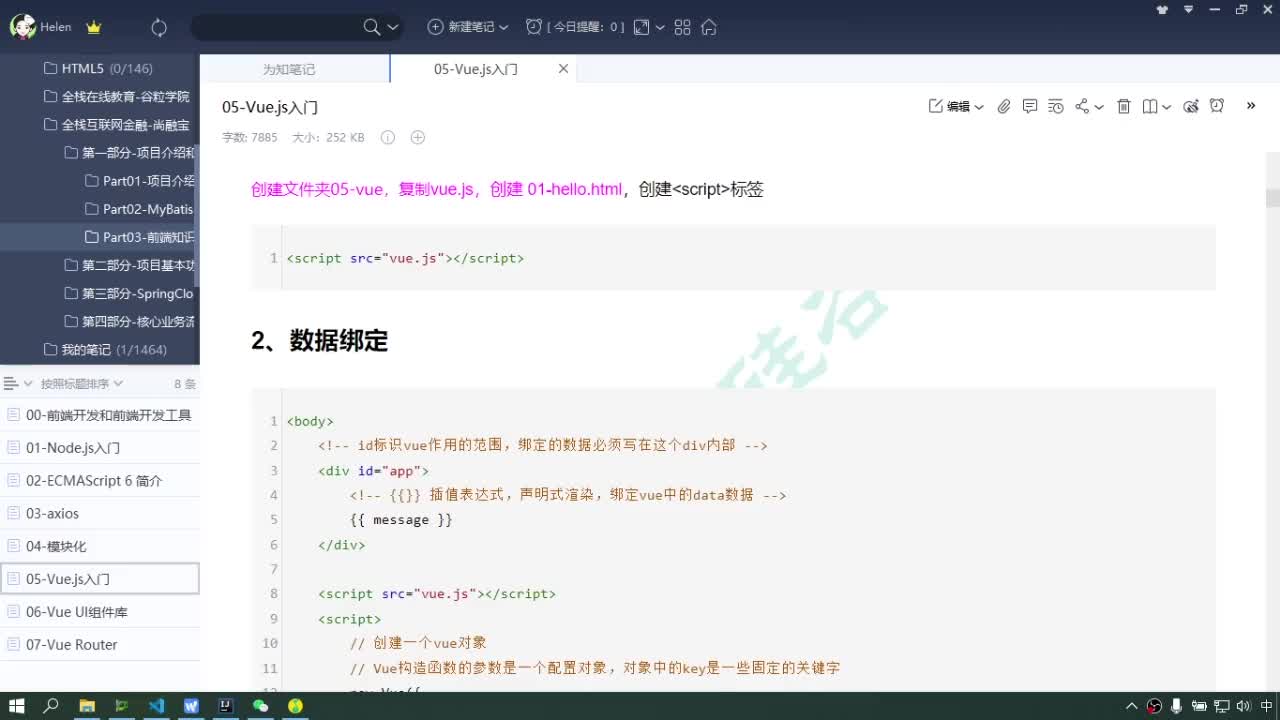Expand the dropdown beside the new-window icon
Viewport: 1280px width, 720px height.
(x=660, y=28)
